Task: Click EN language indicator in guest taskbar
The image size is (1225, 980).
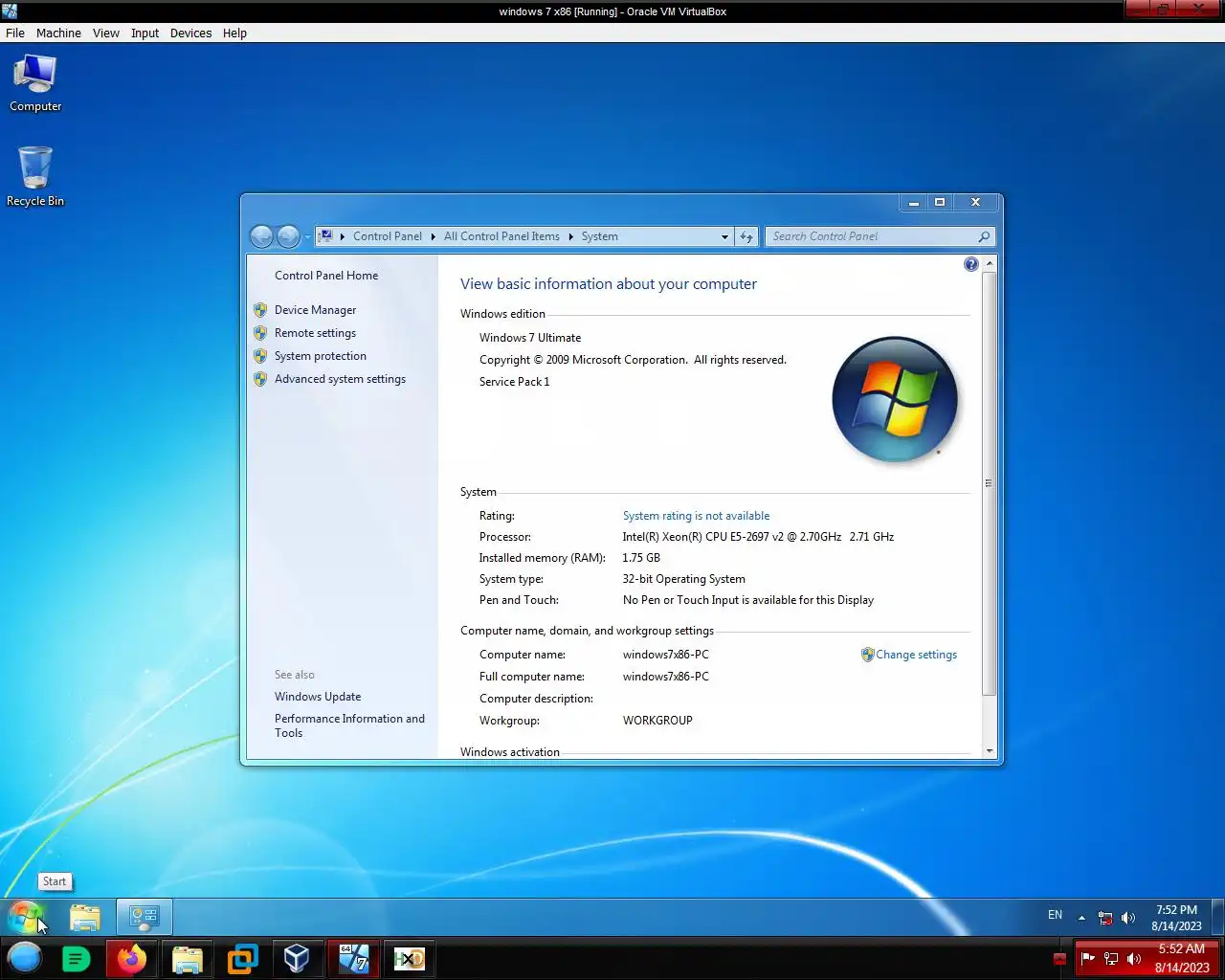Action: [1055, 916]
